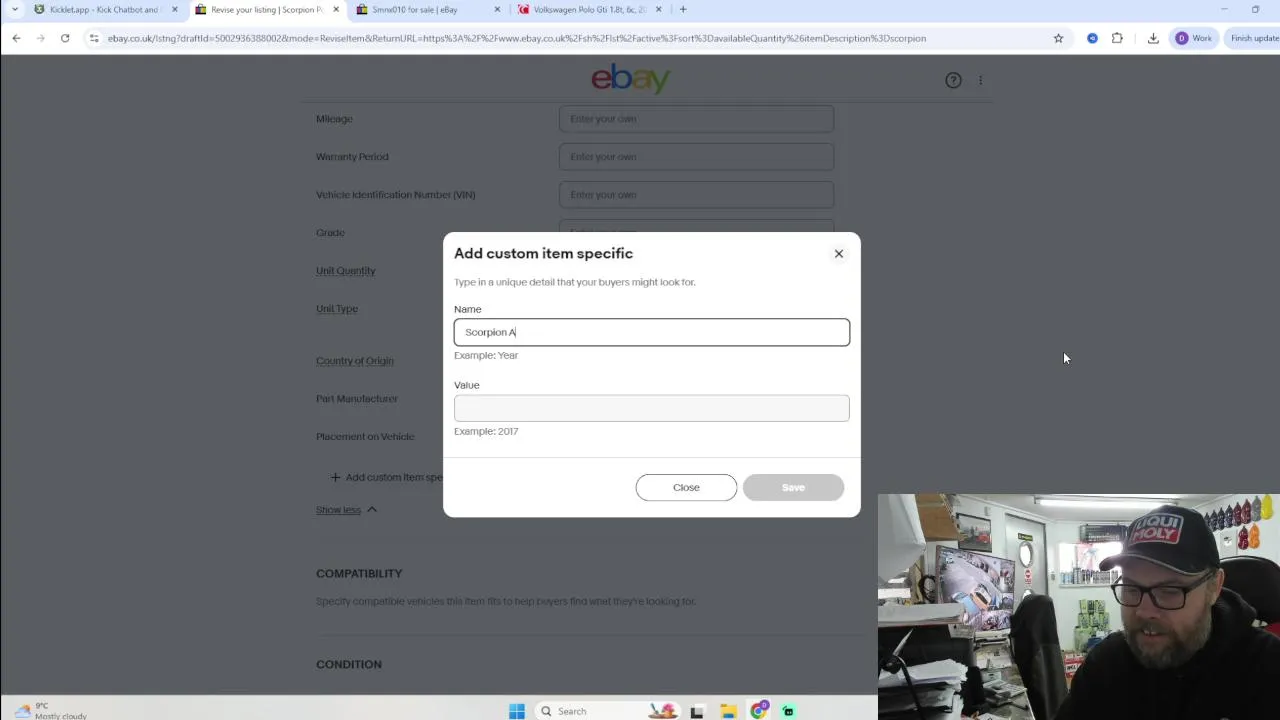Open Chrome from the taskbar
This screenshot has width=1280, height=720.
pyautogui.click(x=759, y=711)
